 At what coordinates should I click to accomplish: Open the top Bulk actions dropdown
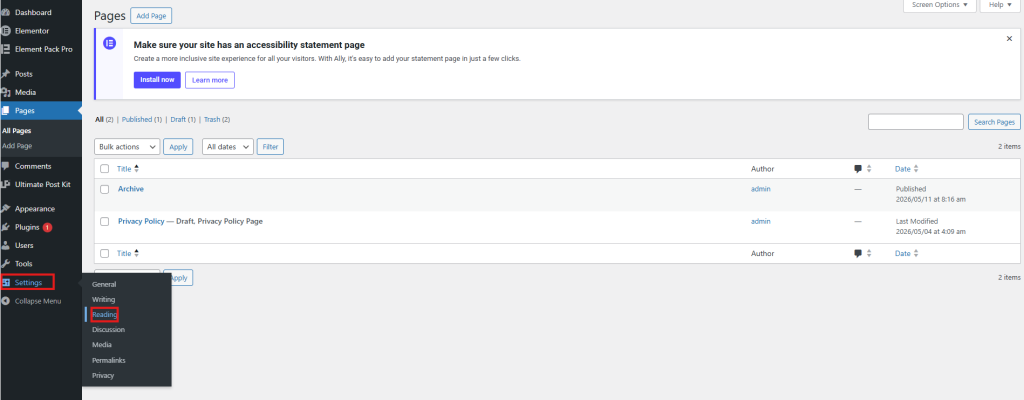127,147
